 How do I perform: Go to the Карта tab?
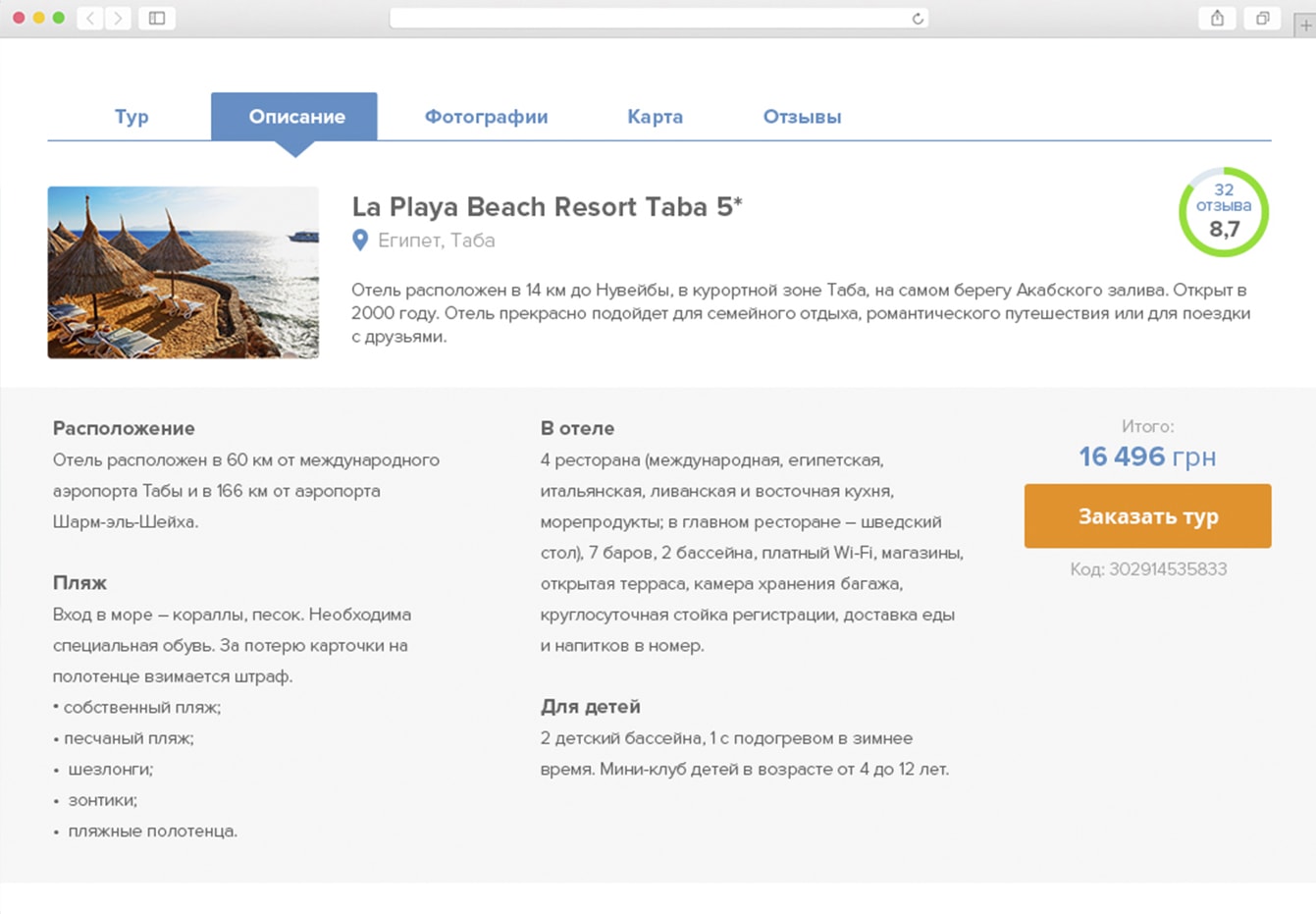(x=655, y=117)
